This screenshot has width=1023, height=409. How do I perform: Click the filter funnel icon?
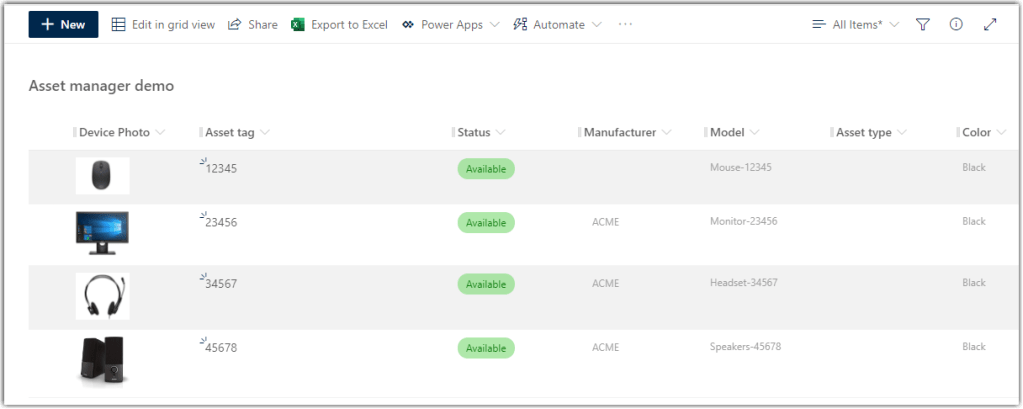coord(922,24)
